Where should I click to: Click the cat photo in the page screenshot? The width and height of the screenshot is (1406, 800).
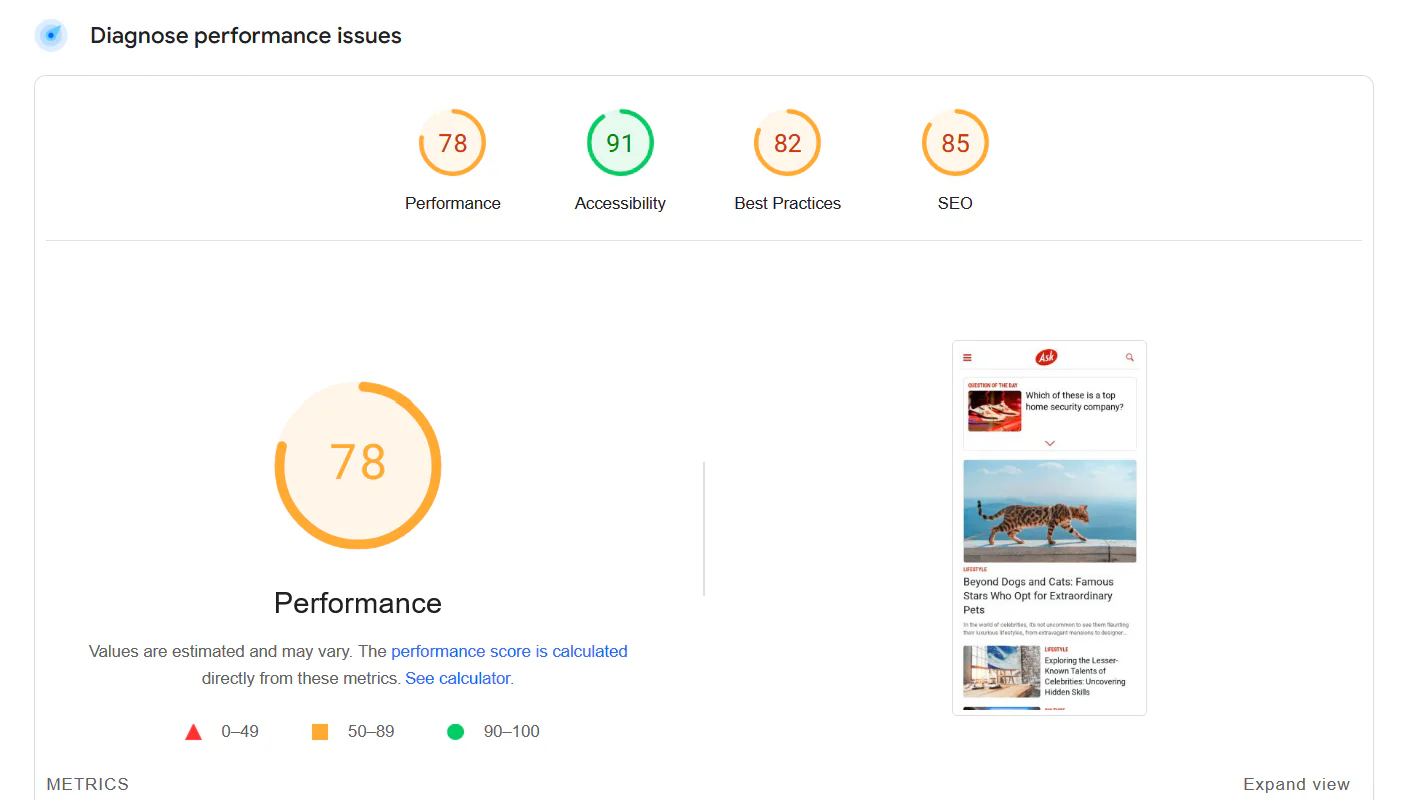coord(1049,510)
